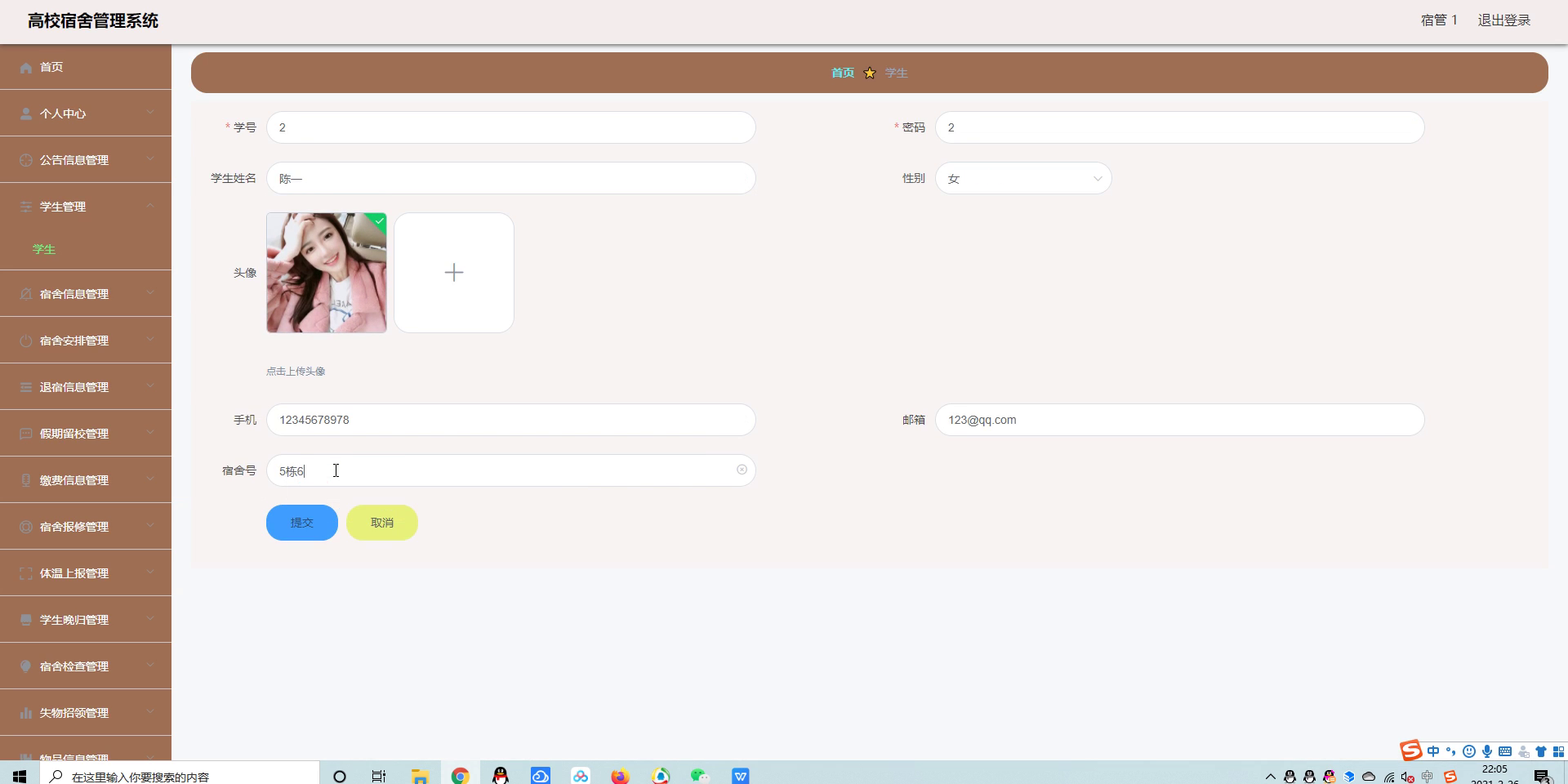This screenshot has width=1568, height=784.
Task: Click the star icon in the breadcrumb bar
Action: [x=870, y=73]
